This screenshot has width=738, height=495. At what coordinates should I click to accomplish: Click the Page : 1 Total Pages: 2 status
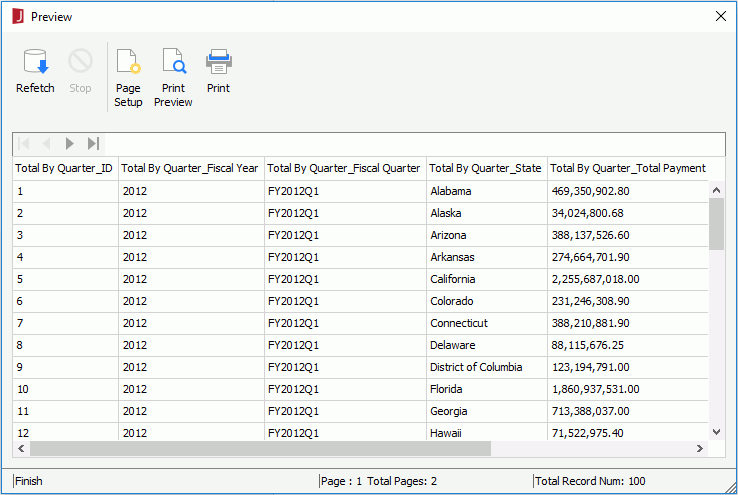[379, 481]
